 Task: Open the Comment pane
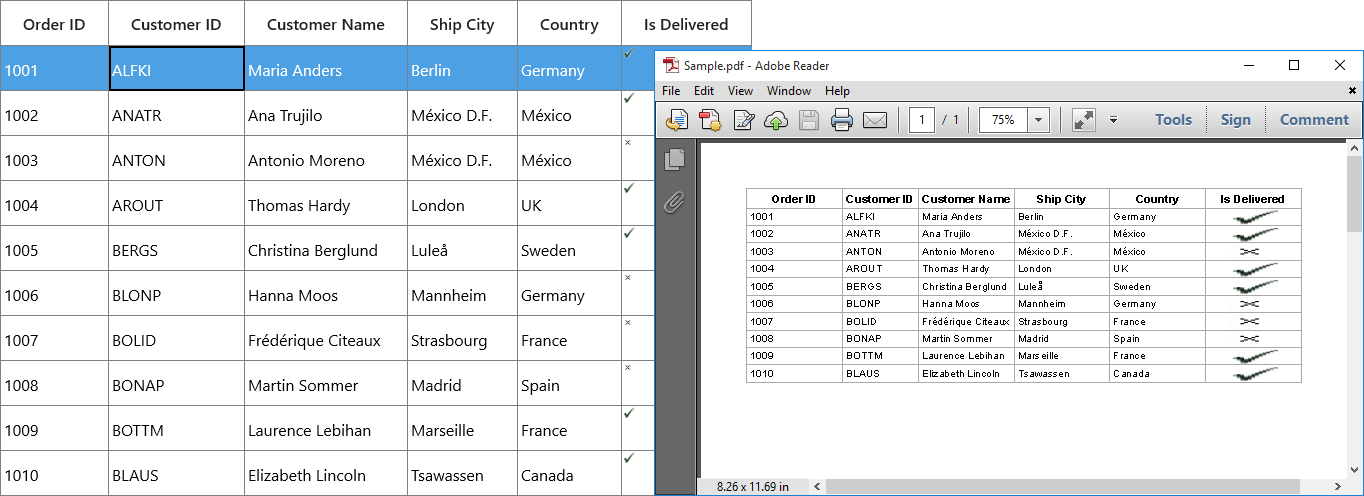[1314, 120]
